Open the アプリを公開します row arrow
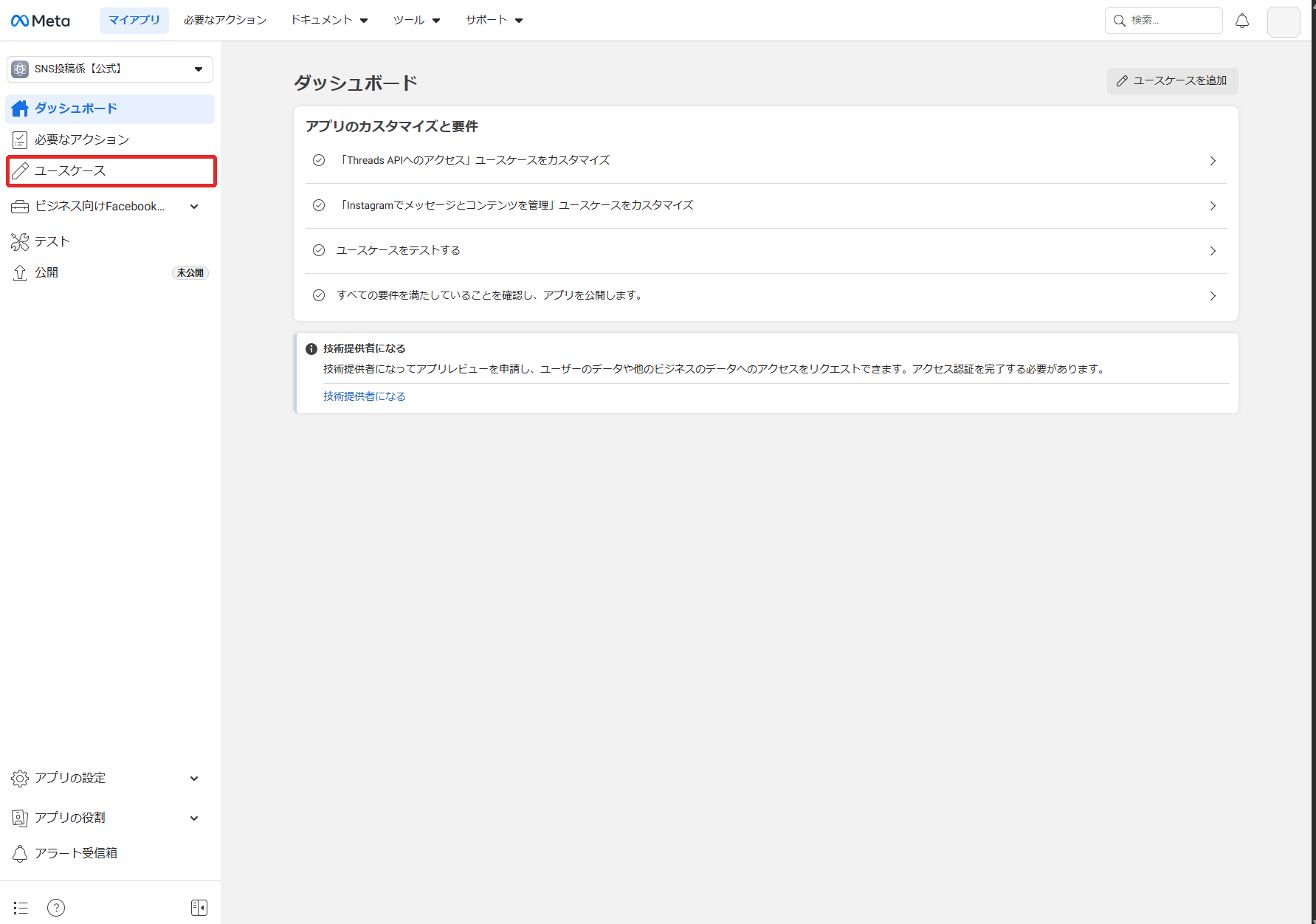 pos(1213,296)
